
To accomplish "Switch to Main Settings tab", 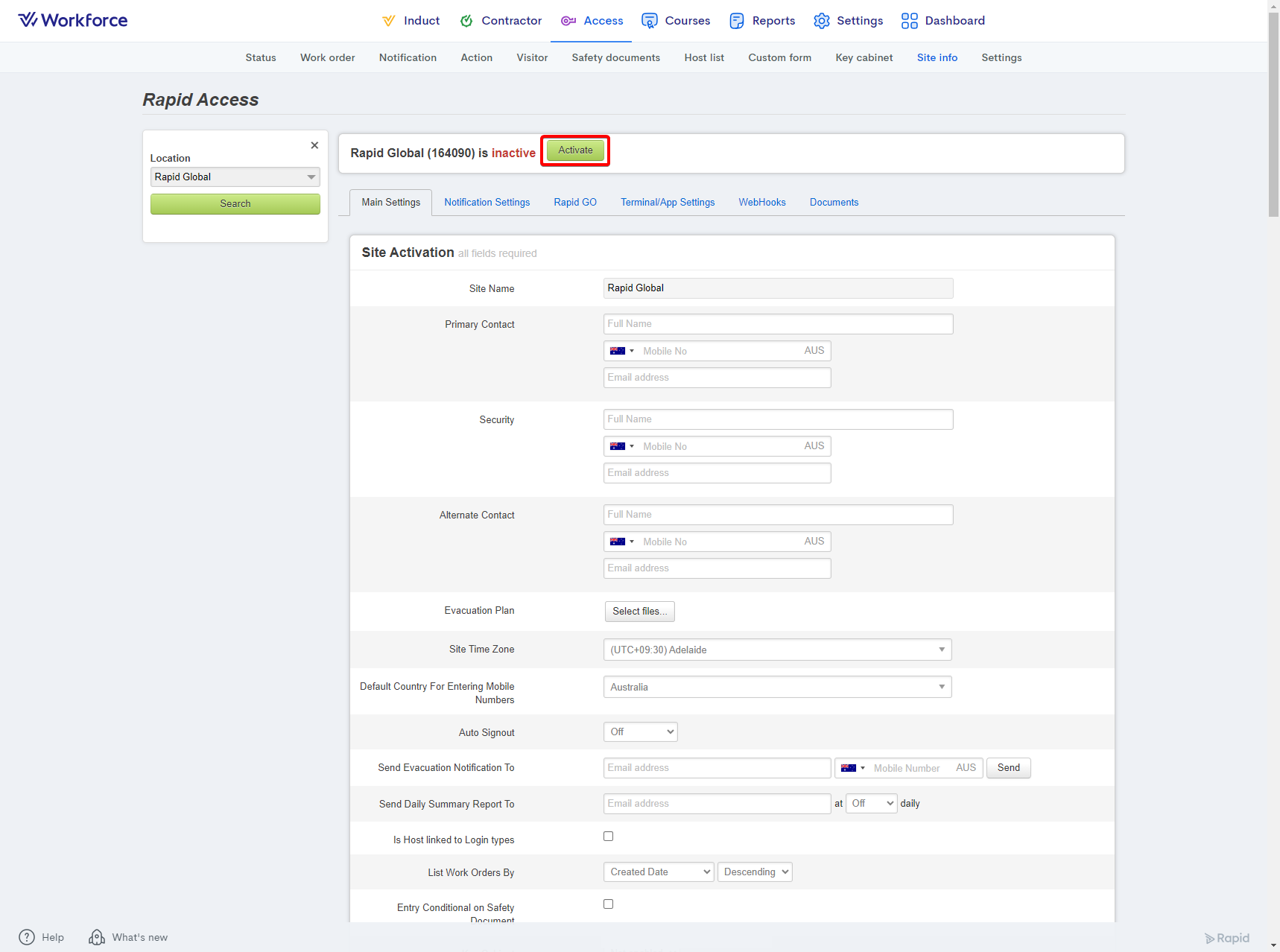I will (x=391, y=203).
